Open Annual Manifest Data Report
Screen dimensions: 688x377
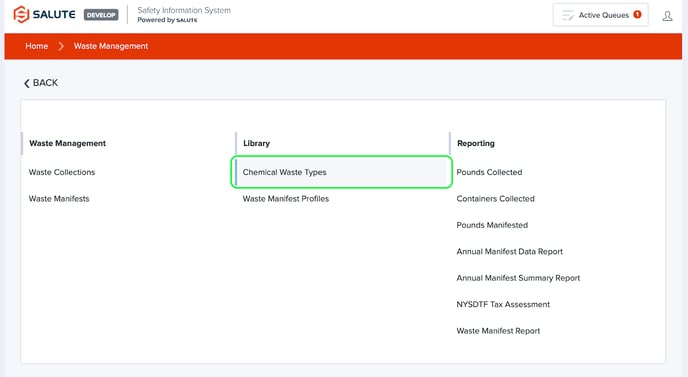509,251
